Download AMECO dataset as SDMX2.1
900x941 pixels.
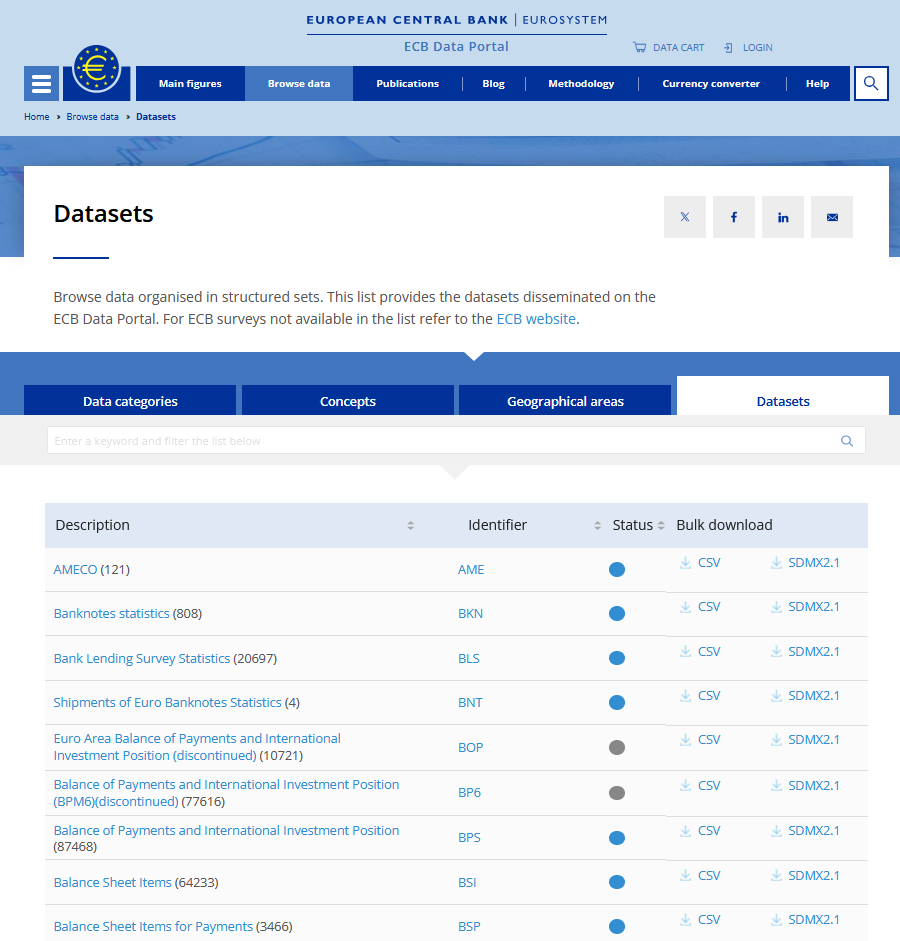[805, 562]
